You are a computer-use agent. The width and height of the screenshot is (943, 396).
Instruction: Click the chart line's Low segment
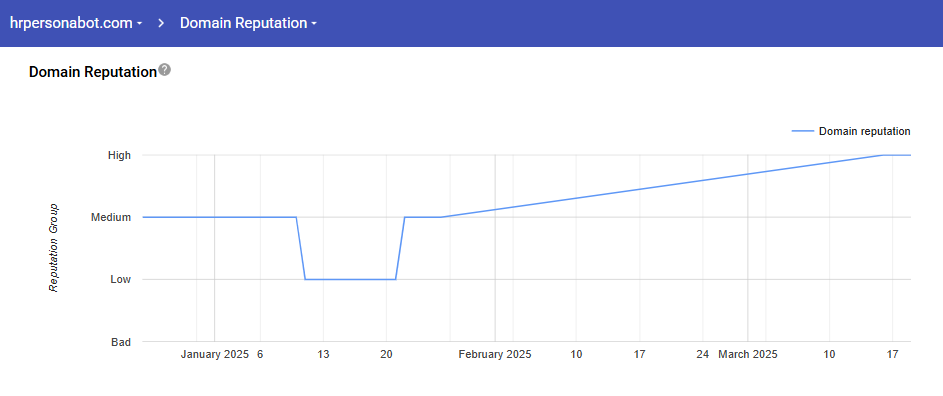tap(350, 279)
